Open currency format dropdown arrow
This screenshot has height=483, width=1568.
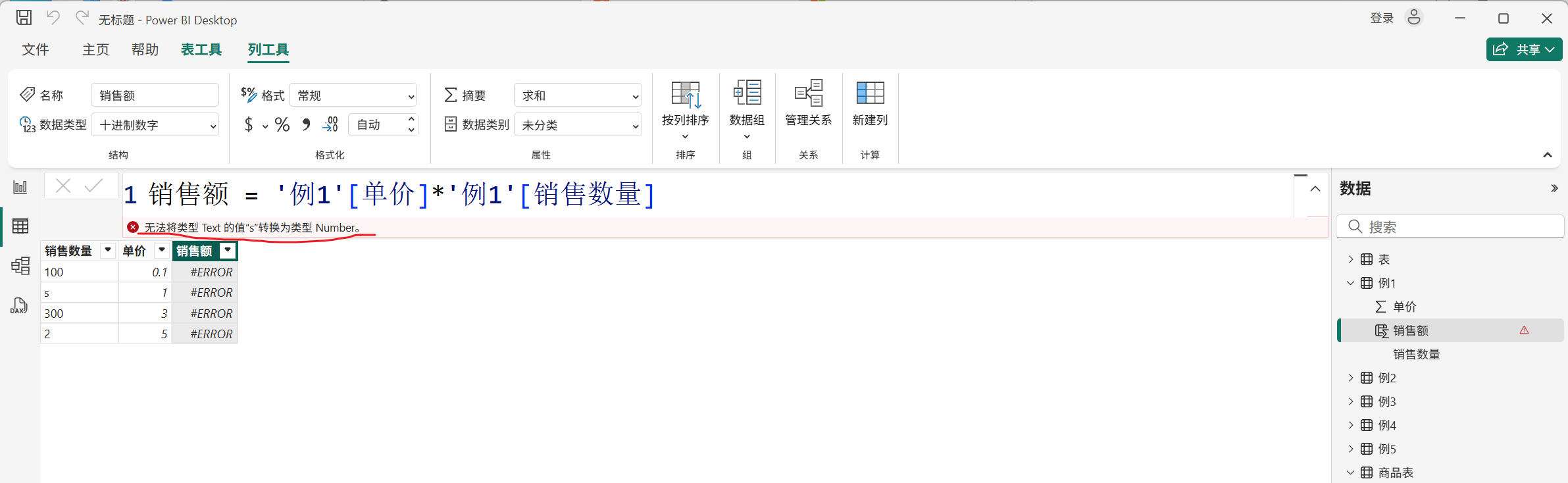(265, 126)
